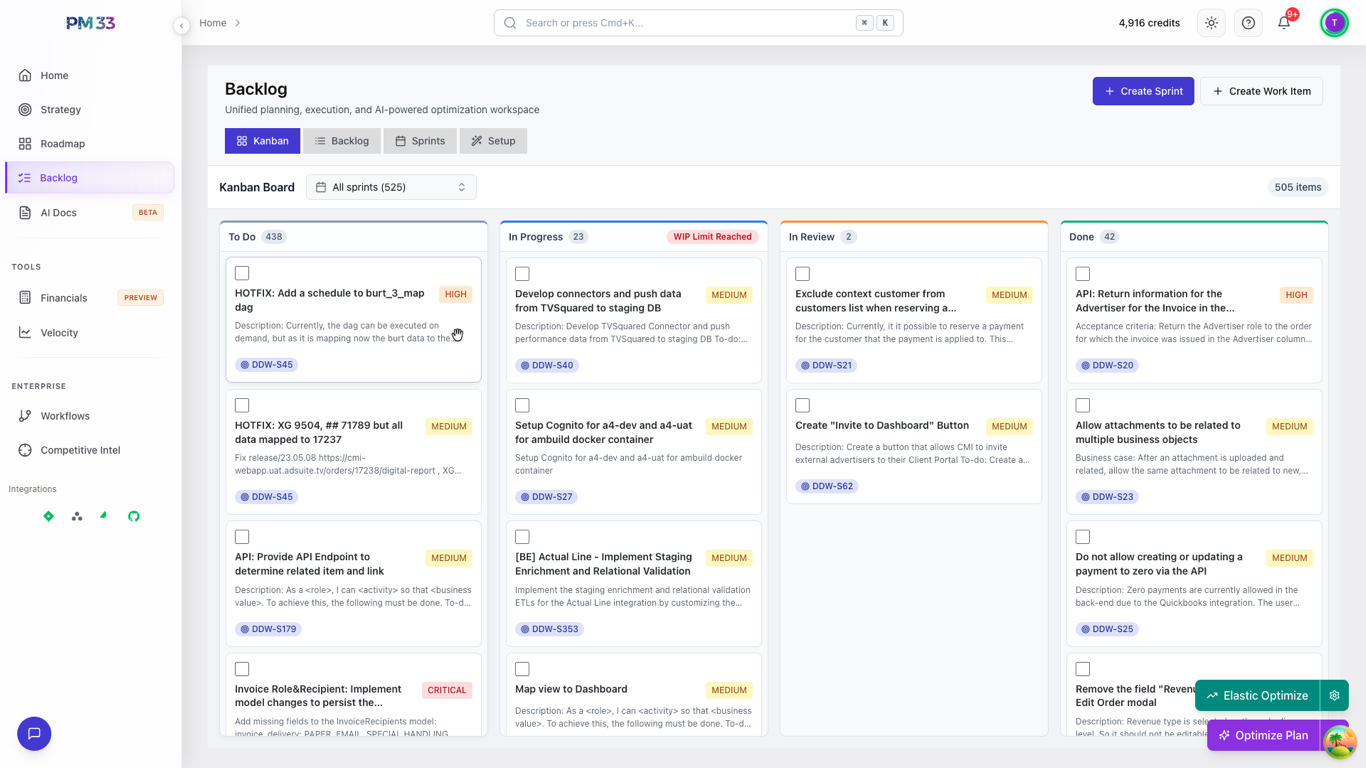Screen dimensions: 1366x768
Task: Open the chat widget at bottom left
Action: click(33, 733)
